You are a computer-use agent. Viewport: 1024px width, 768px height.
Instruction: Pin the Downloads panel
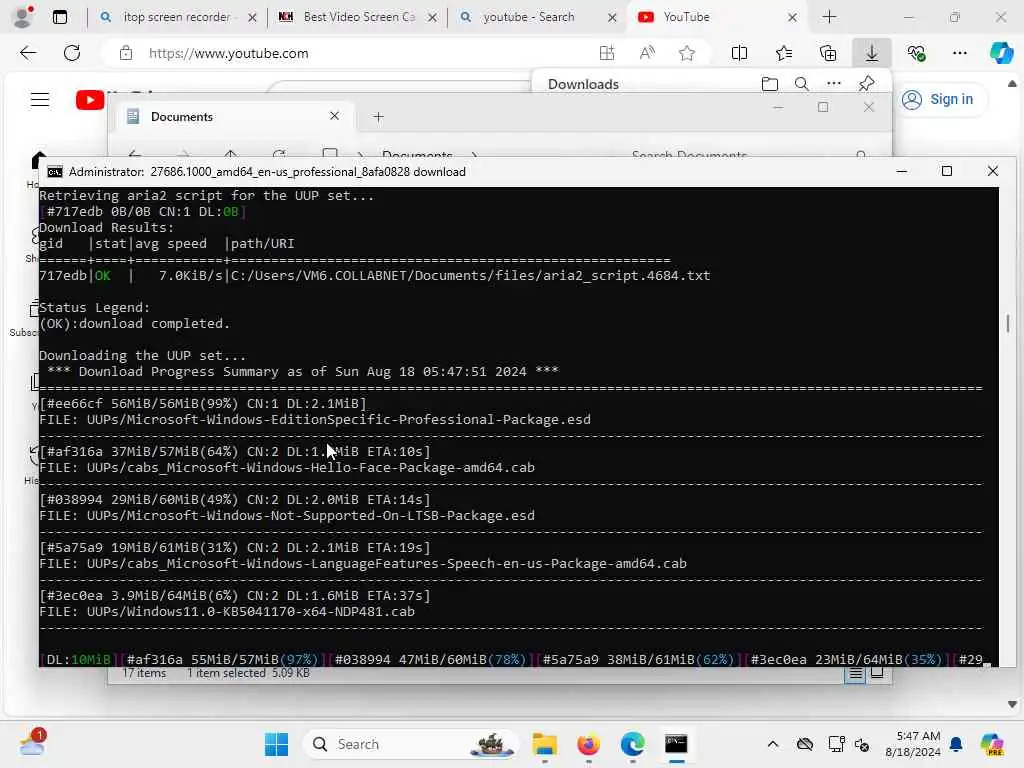click(867, 84)
